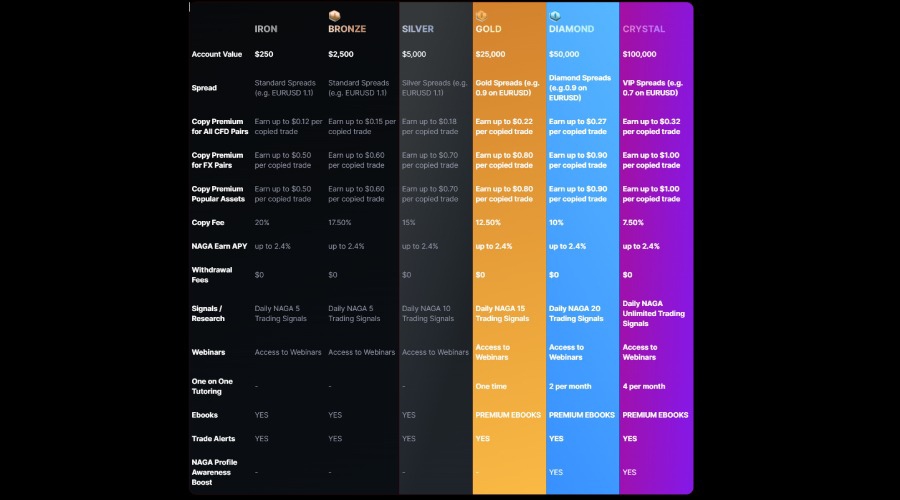This screenshot has height=500, width=900.
Task: Click Daily NAGA 15 Trading Signals cell
Action: pyautogui.click(x=502, y=313)
